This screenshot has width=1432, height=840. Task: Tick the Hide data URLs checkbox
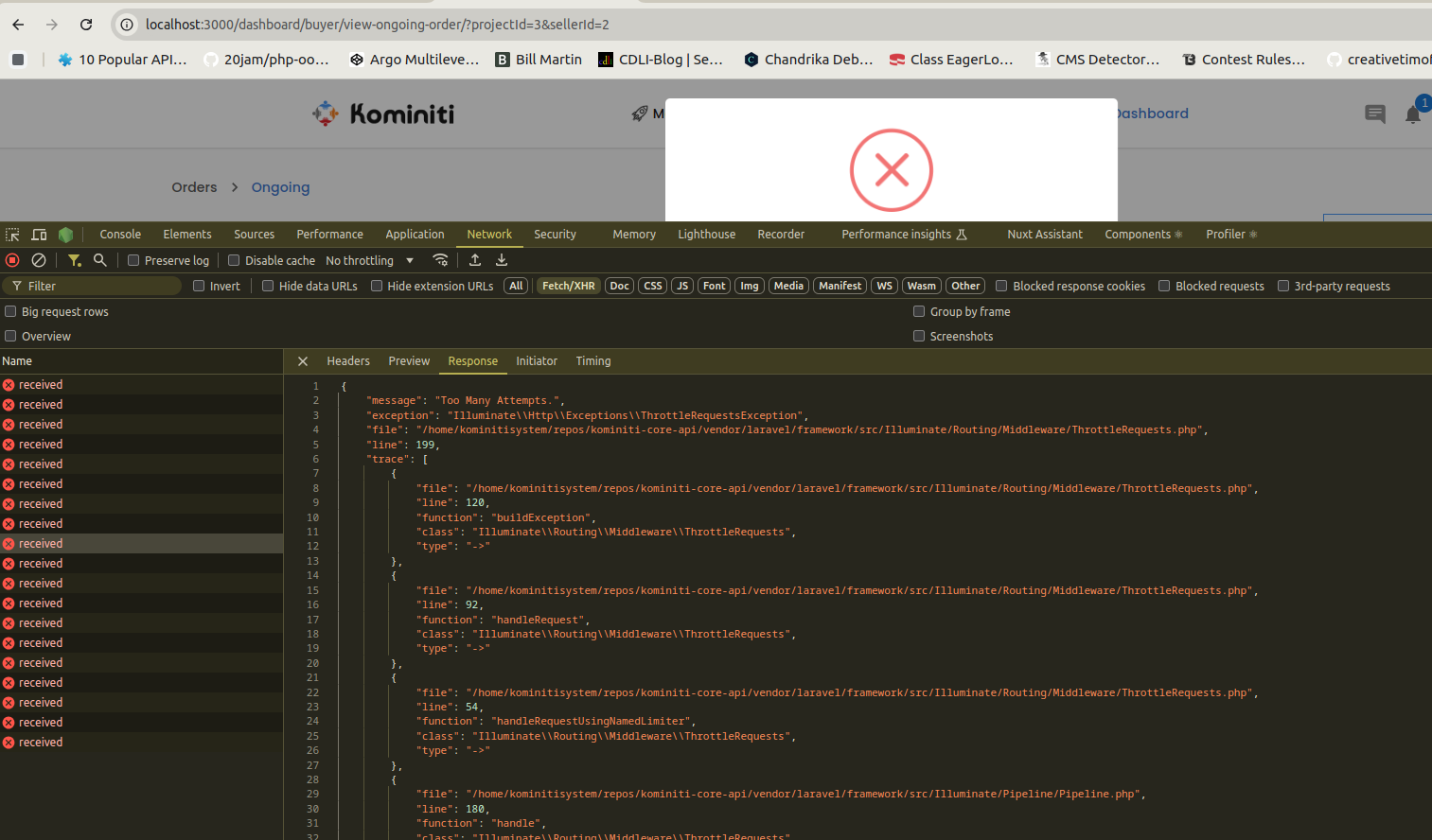tap(268, 286)
